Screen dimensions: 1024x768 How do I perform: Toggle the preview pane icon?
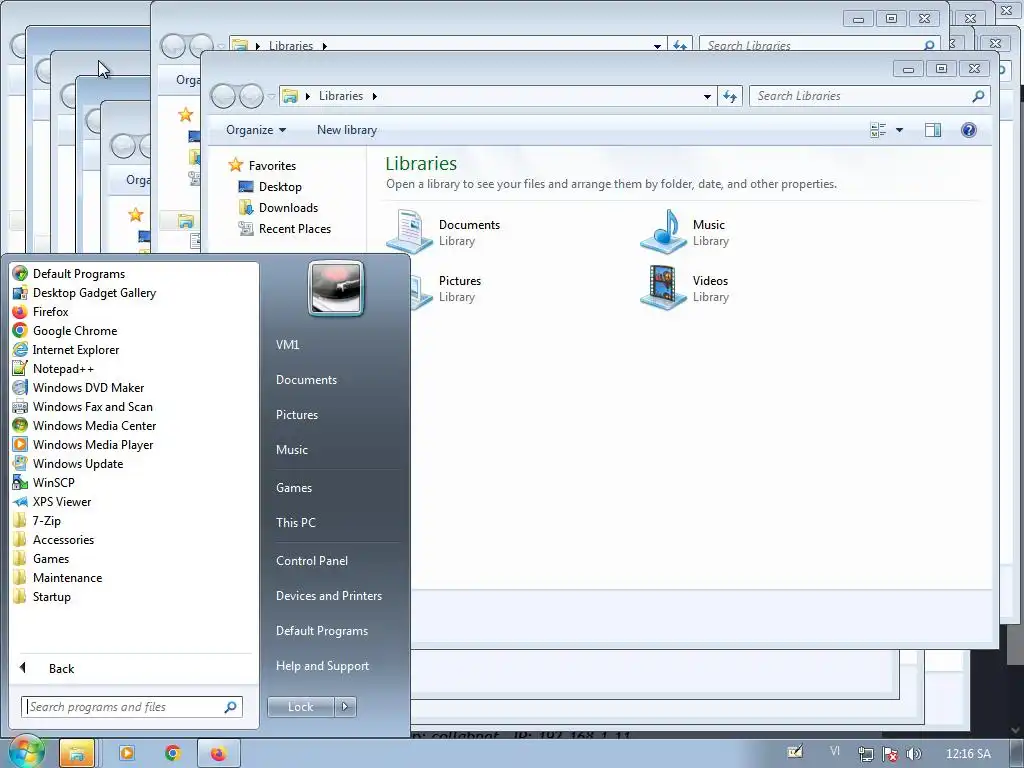[x=933, y=130]
